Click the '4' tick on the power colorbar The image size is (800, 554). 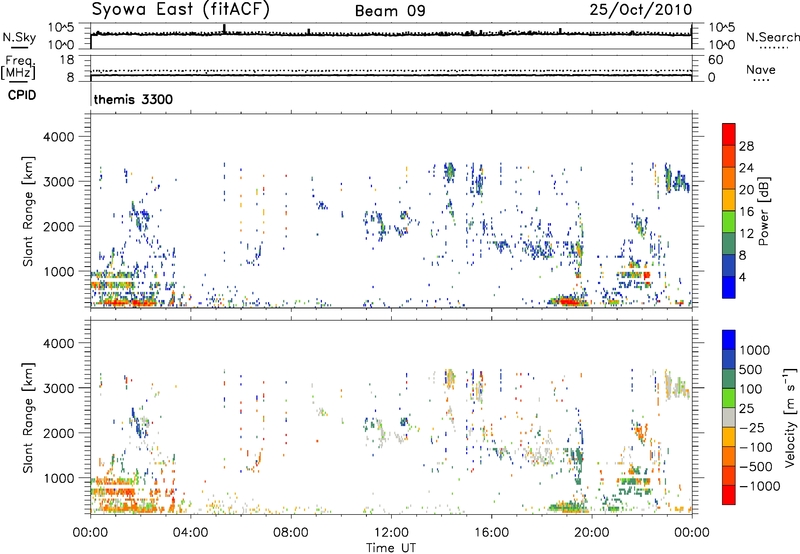click(742, 277)
